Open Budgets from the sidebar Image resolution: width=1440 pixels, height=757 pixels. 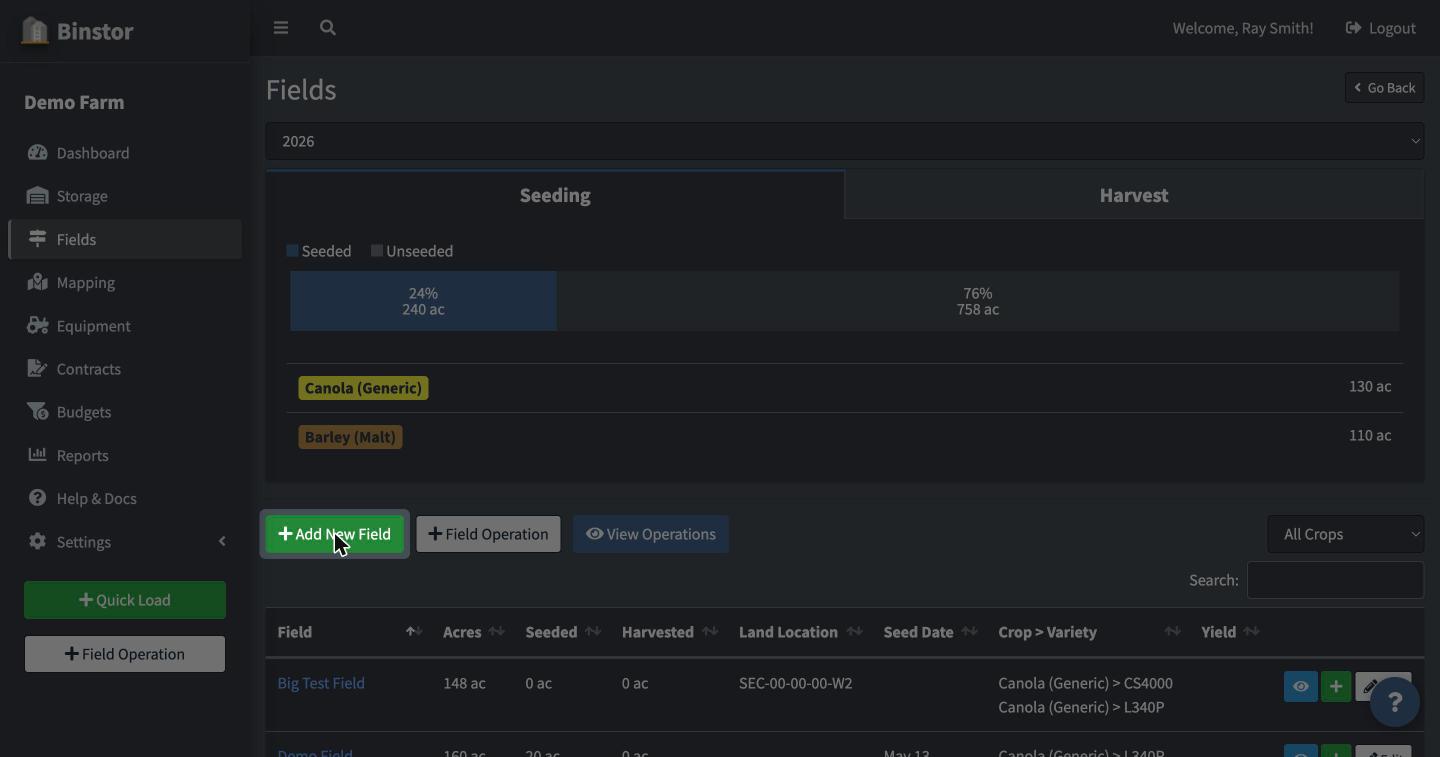point(125,412)
